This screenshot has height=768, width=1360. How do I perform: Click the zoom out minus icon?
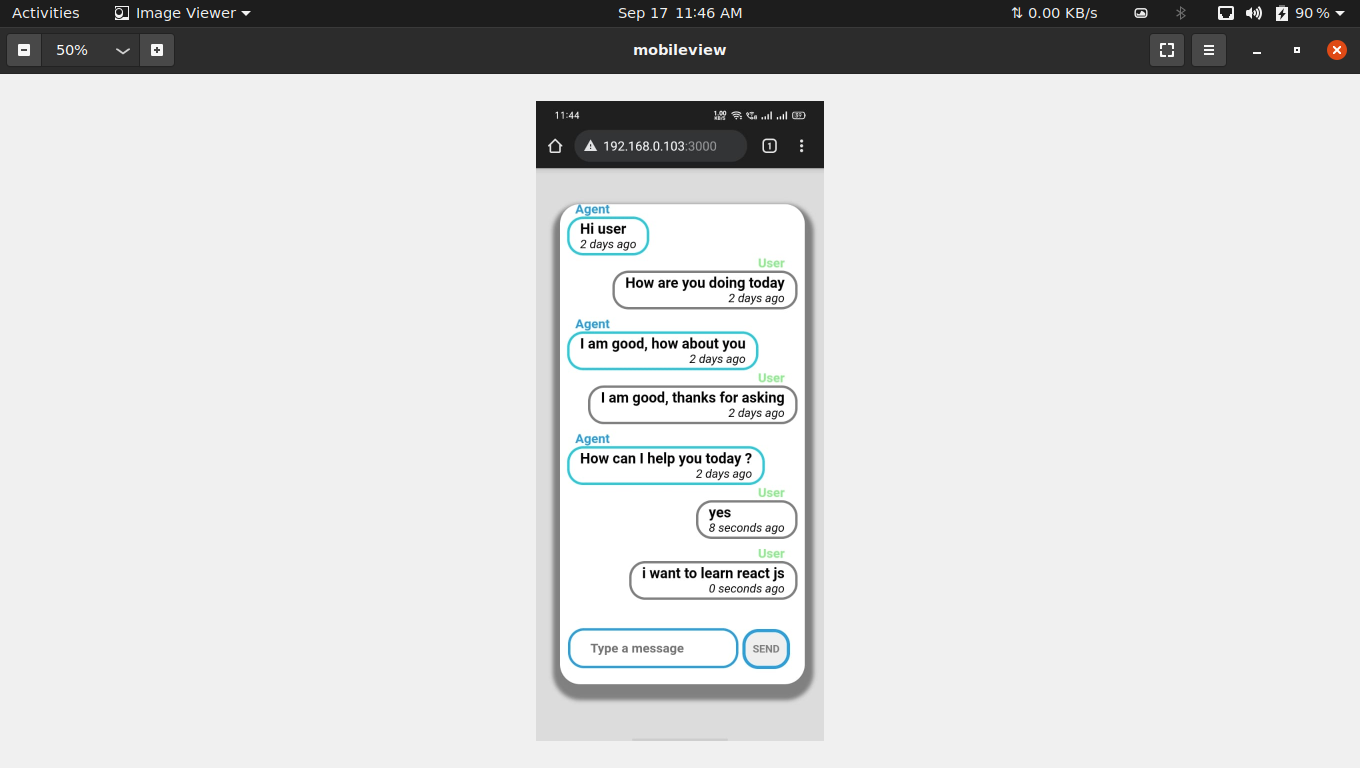(x=23, y=49)
